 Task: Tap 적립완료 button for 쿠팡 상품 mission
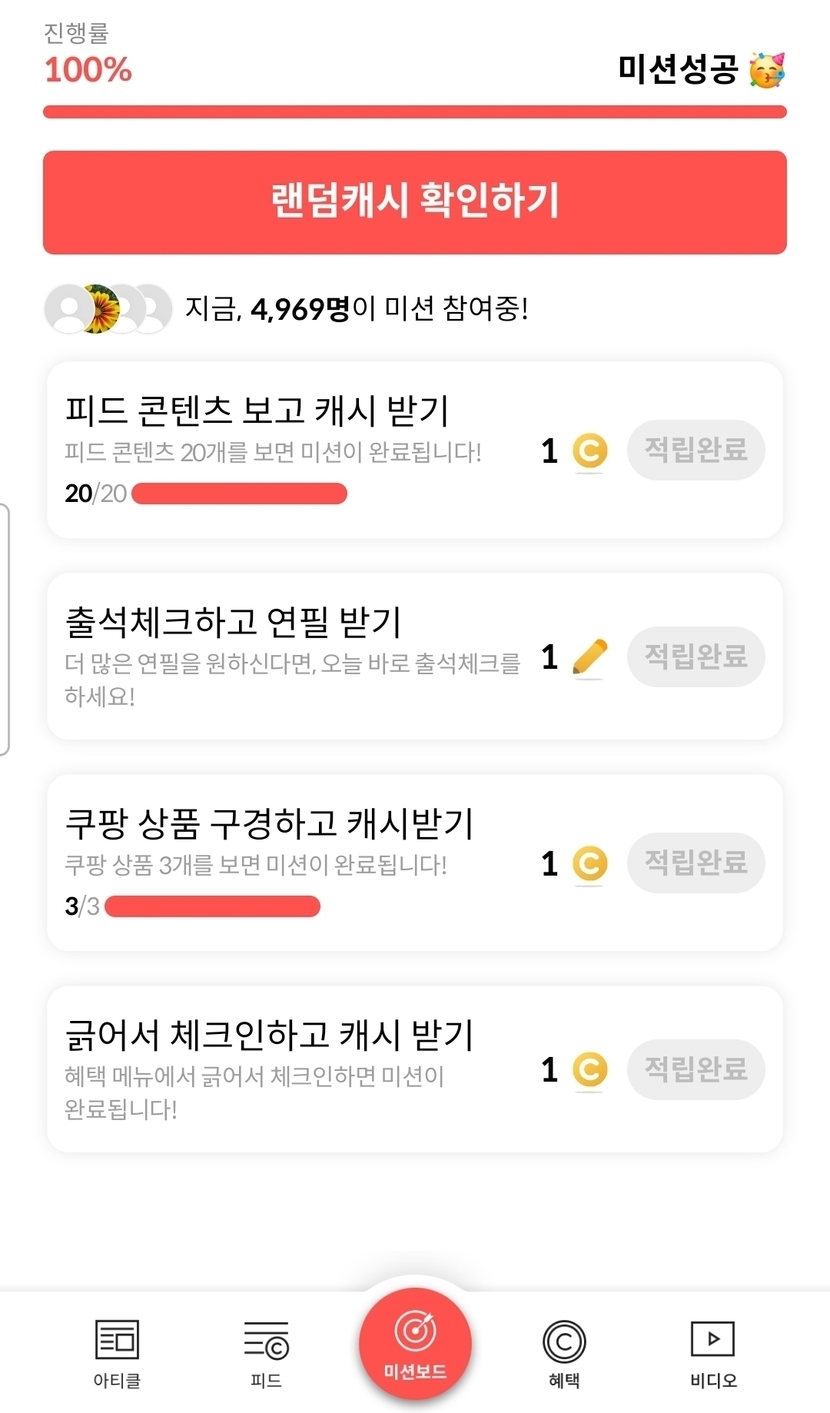[x=696, y=863]
